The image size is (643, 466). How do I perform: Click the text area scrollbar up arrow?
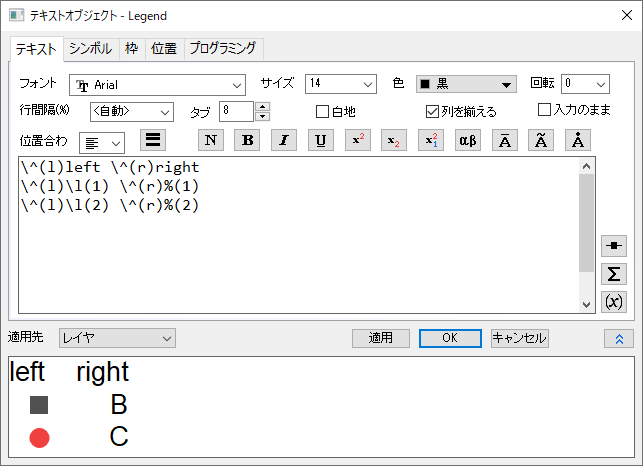click(x=586, y=166)
